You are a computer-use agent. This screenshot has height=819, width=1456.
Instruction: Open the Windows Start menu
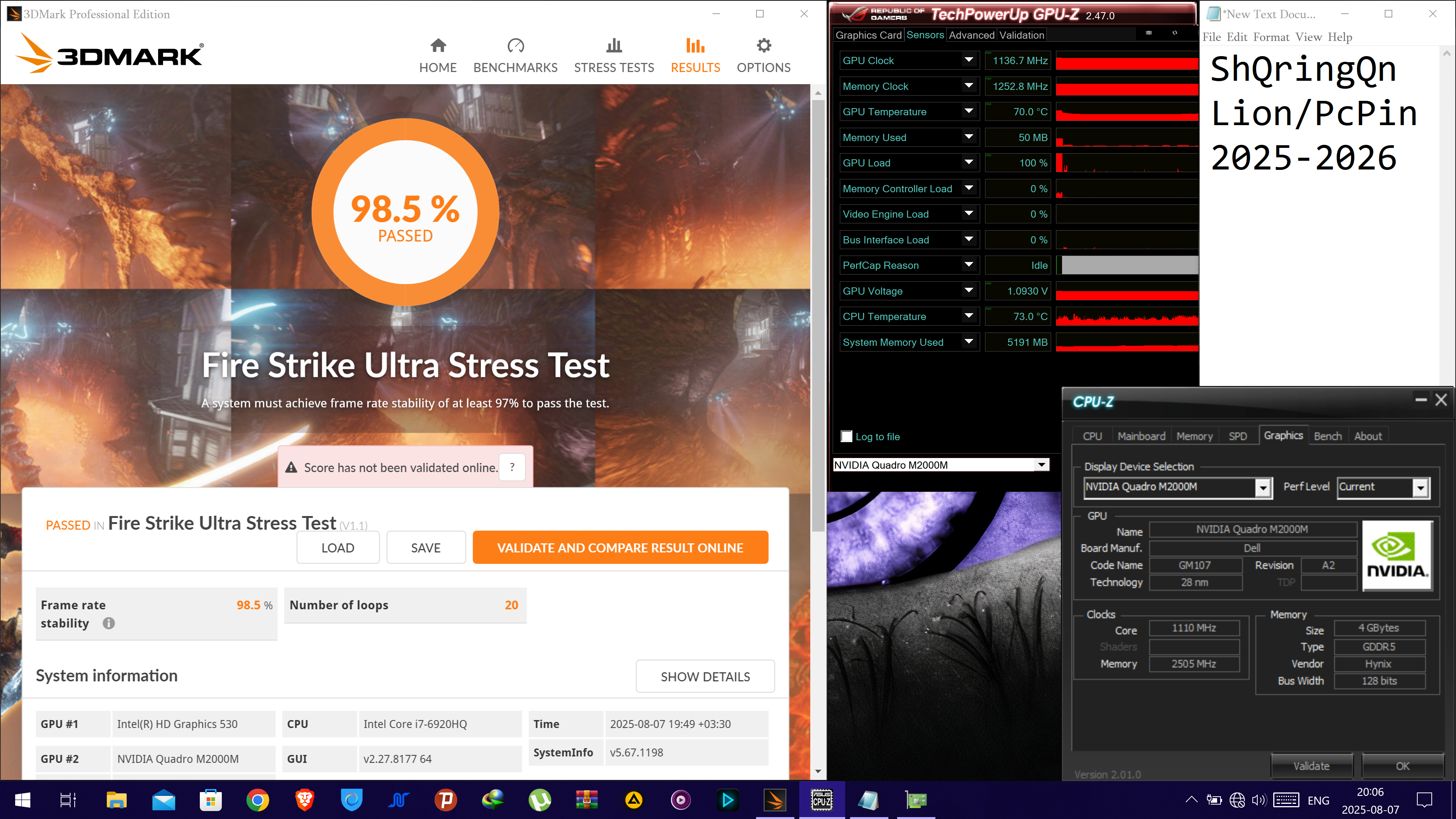click(23, 800)
